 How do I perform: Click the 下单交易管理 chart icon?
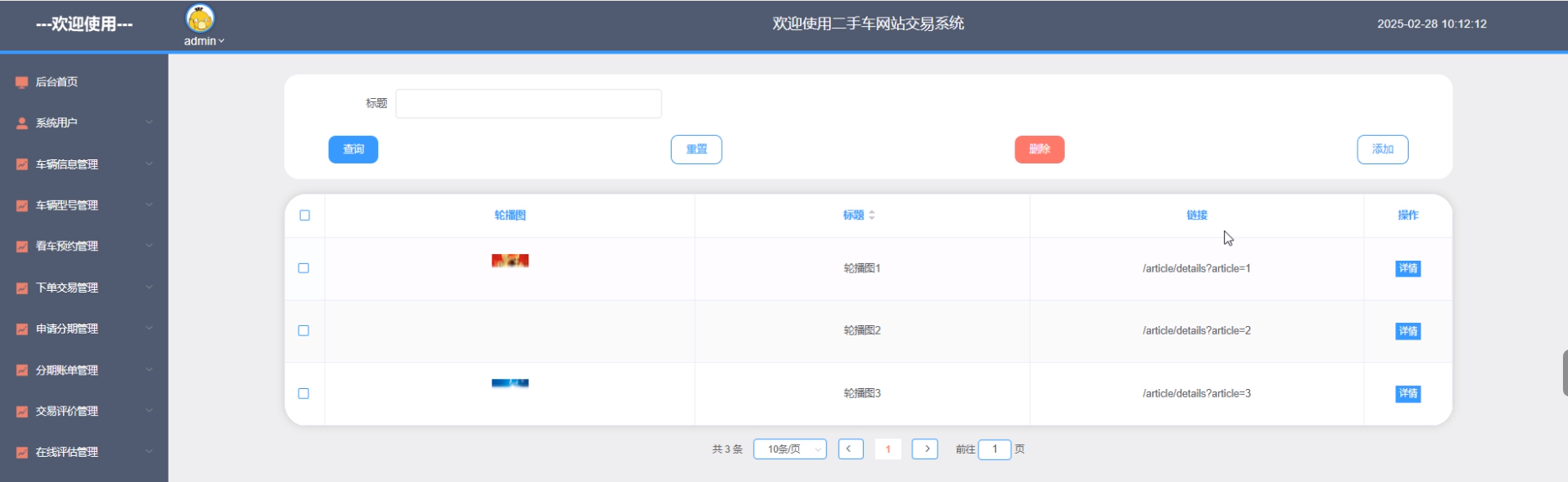click(22, 288)
